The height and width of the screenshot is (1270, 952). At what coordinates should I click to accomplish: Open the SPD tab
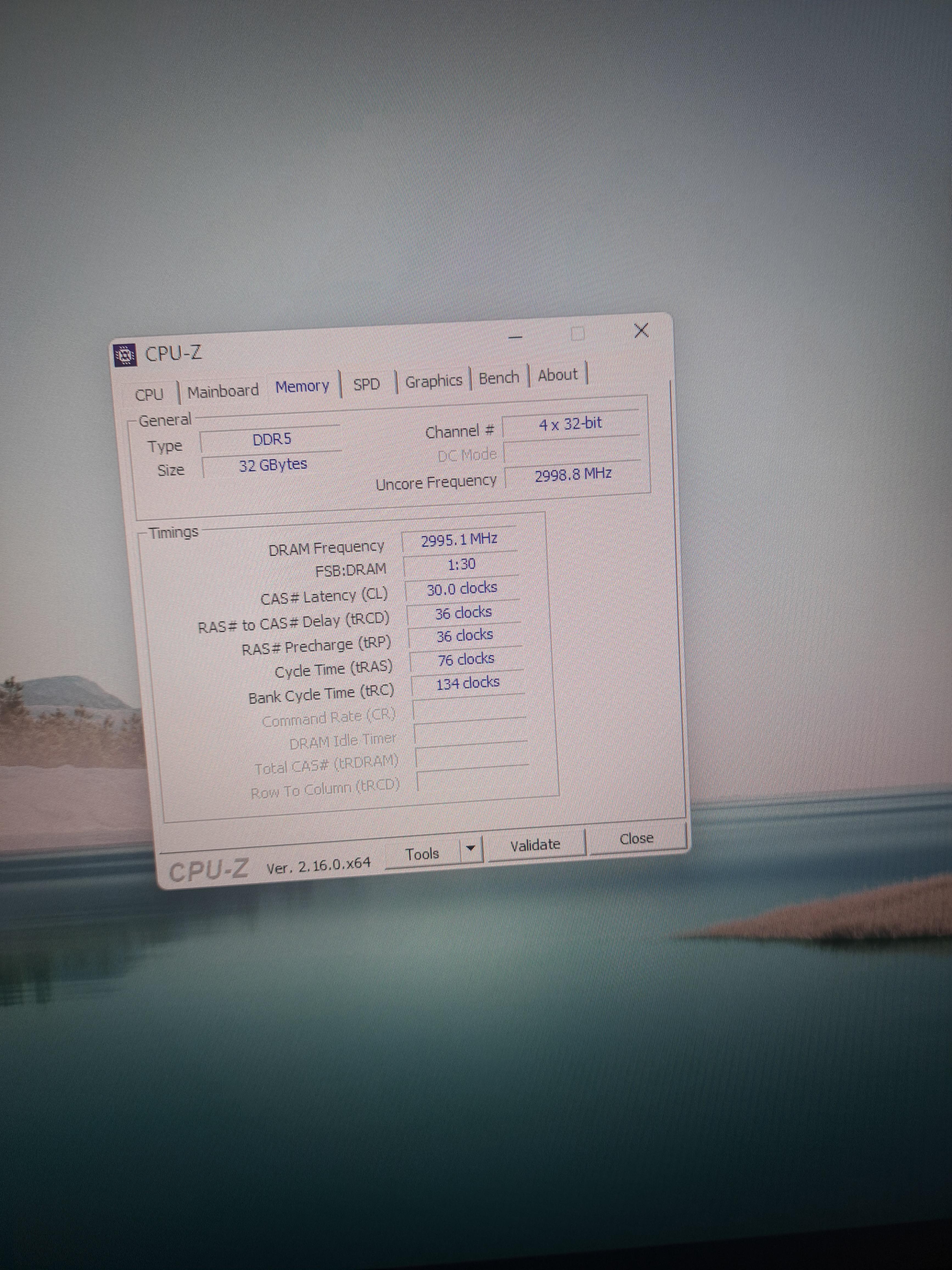[366, 383]
